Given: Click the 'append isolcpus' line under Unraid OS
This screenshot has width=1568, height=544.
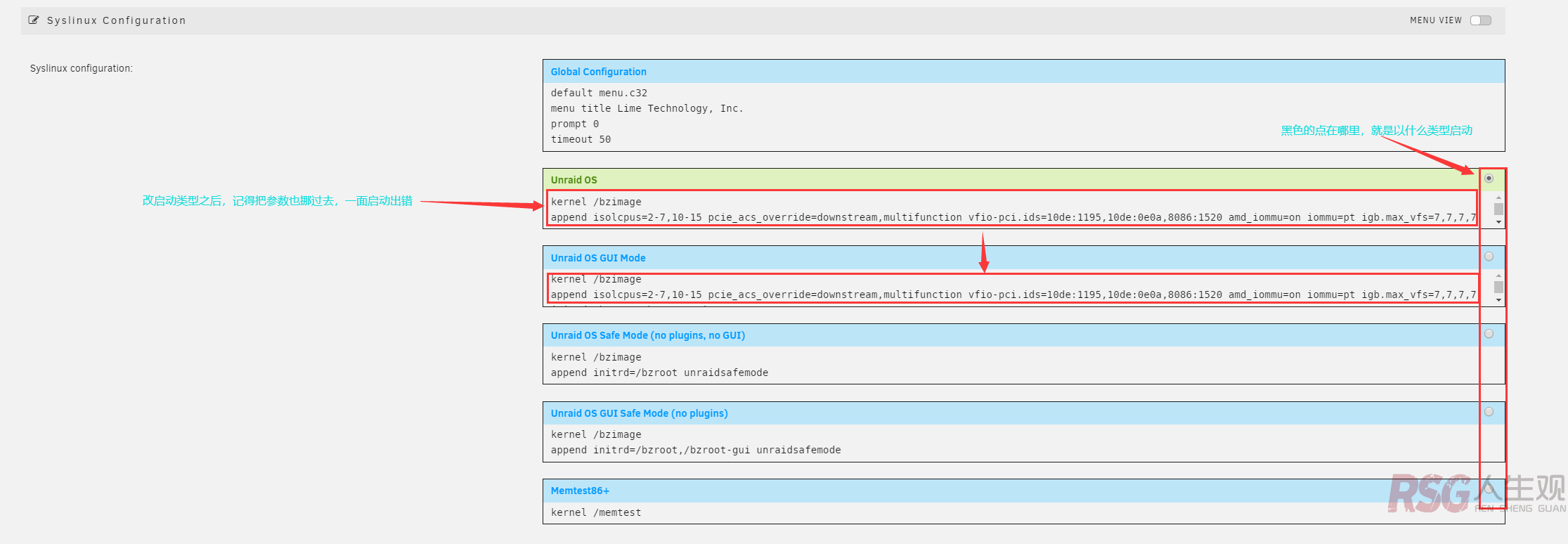Looking at the screenshot, I should pos(1013,217).
